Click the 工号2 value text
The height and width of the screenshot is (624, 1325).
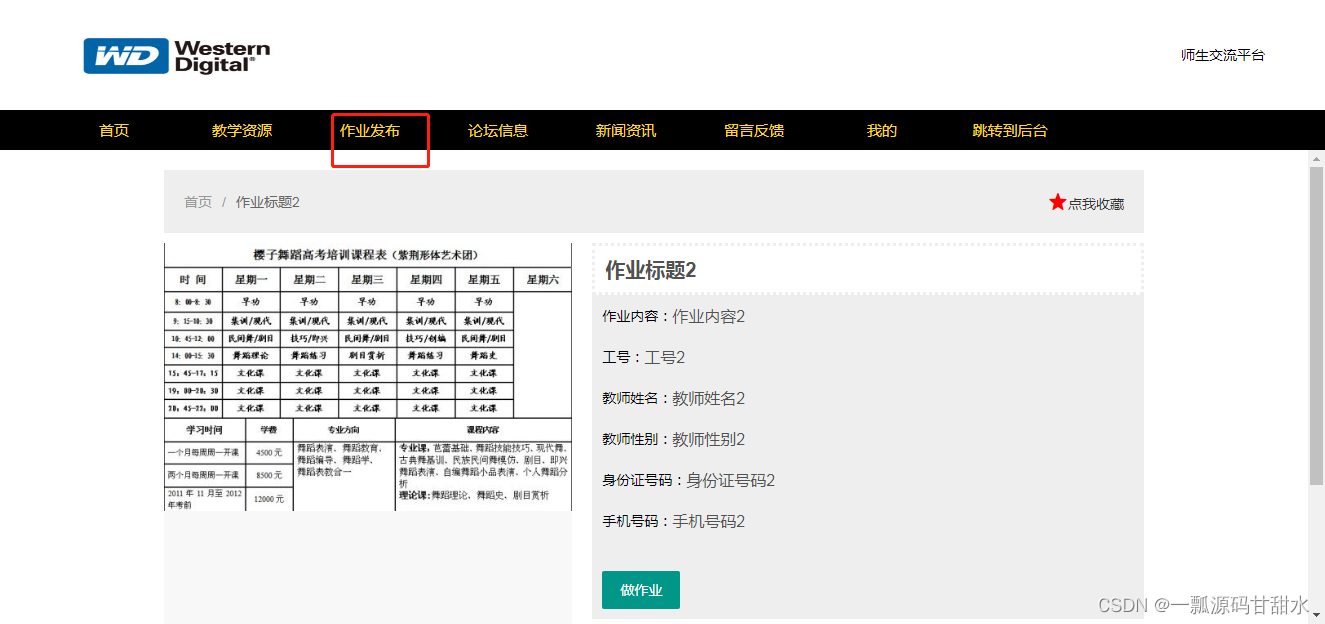(665, 357)
